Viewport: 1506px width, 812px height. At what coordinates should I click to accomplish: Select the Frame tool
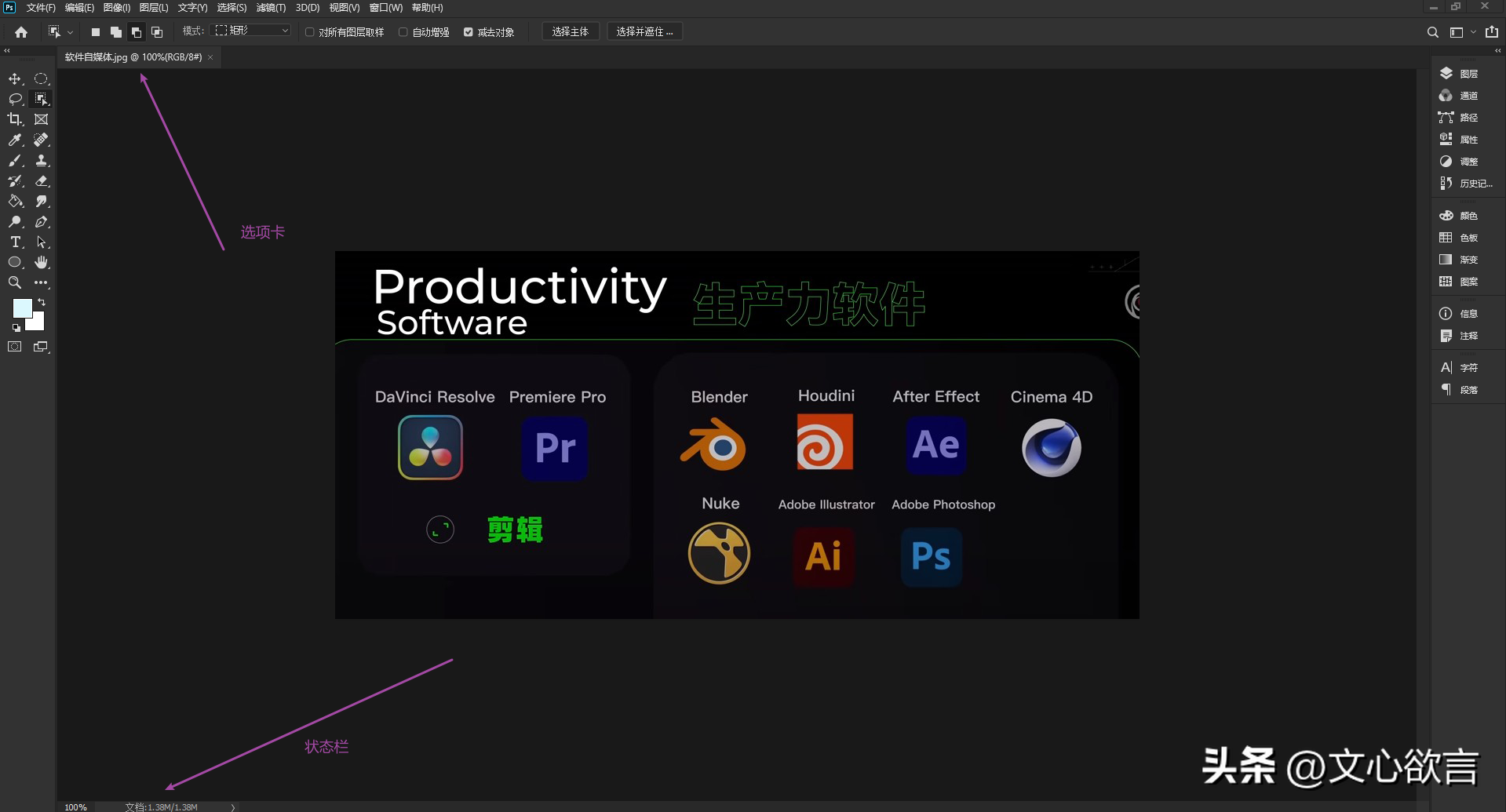pyautogui.click(x=42, y=119)
